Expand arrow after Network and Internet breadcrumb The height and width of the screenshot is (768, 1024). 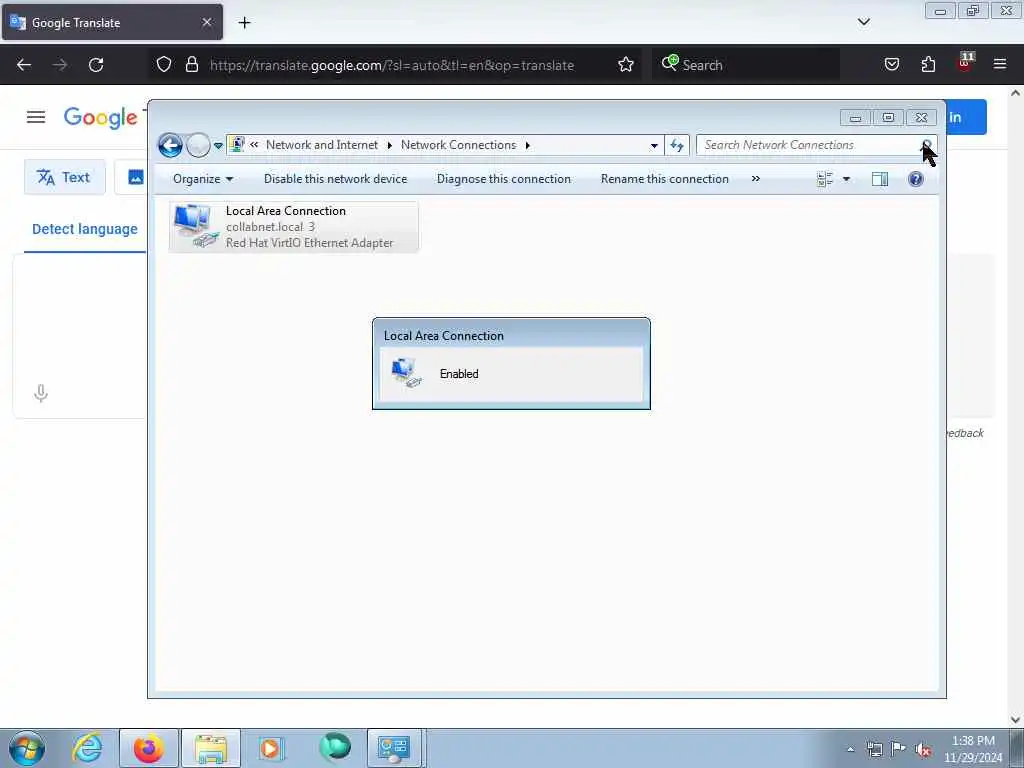coord(390,145)
